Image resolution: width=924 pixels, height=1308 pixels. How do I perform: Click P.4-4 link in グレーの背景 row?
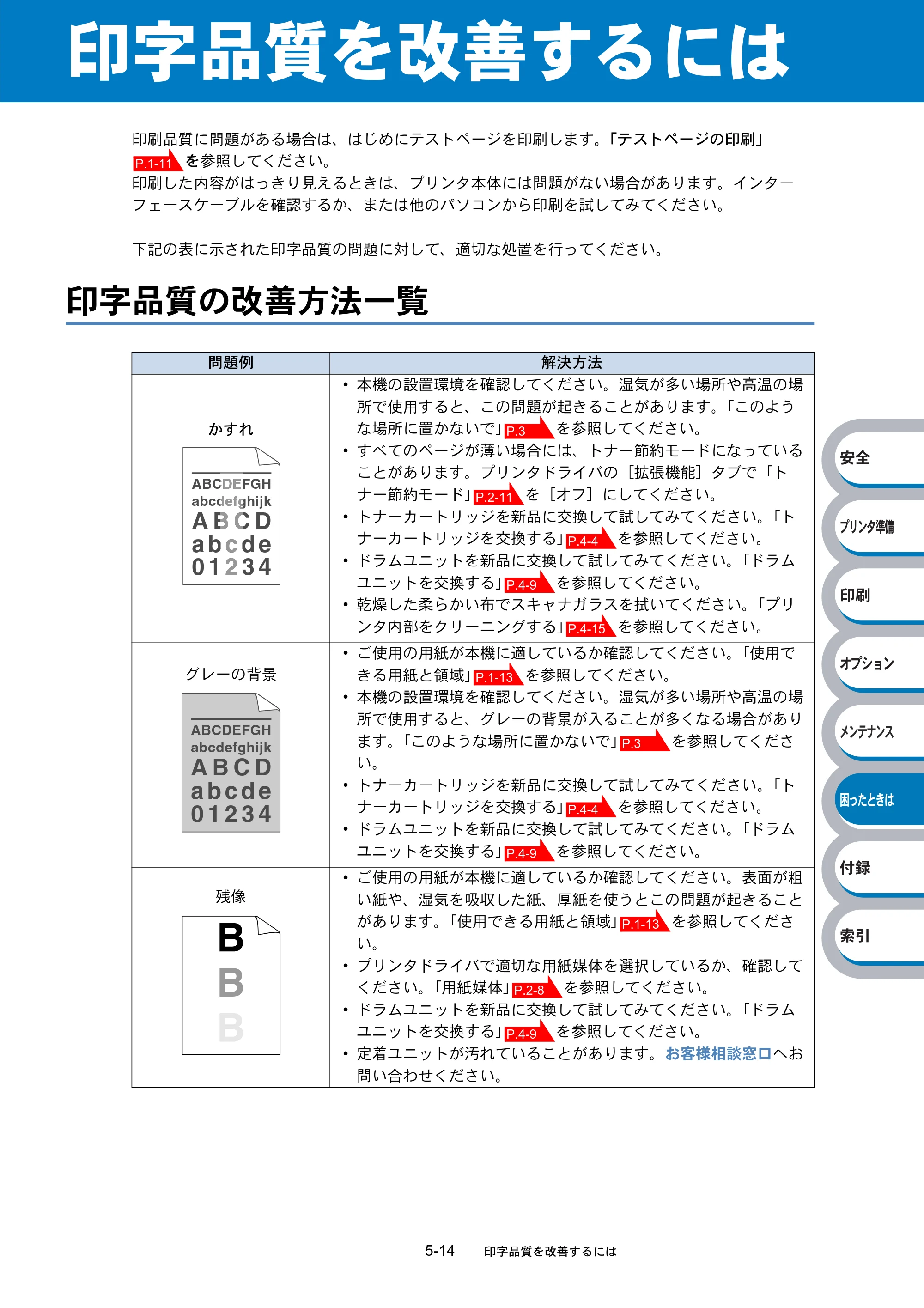point(590,808)
